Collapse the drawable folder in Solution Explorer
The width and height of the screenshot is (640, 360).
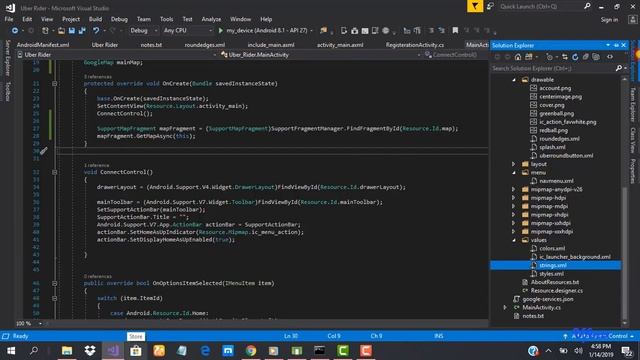point(514,80)
